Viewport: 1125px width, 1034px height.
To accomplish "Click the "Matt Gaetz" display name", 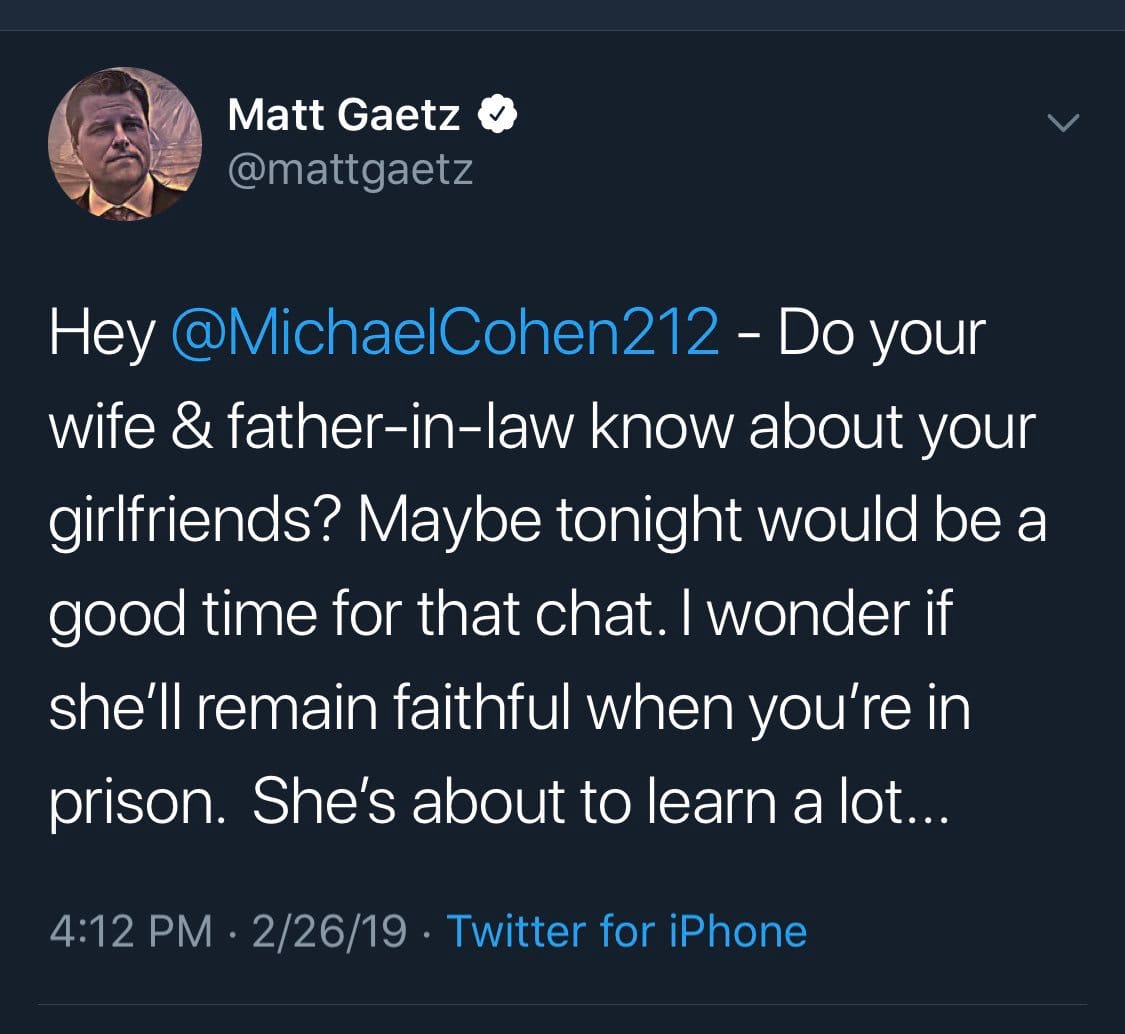I will point(344,117).
